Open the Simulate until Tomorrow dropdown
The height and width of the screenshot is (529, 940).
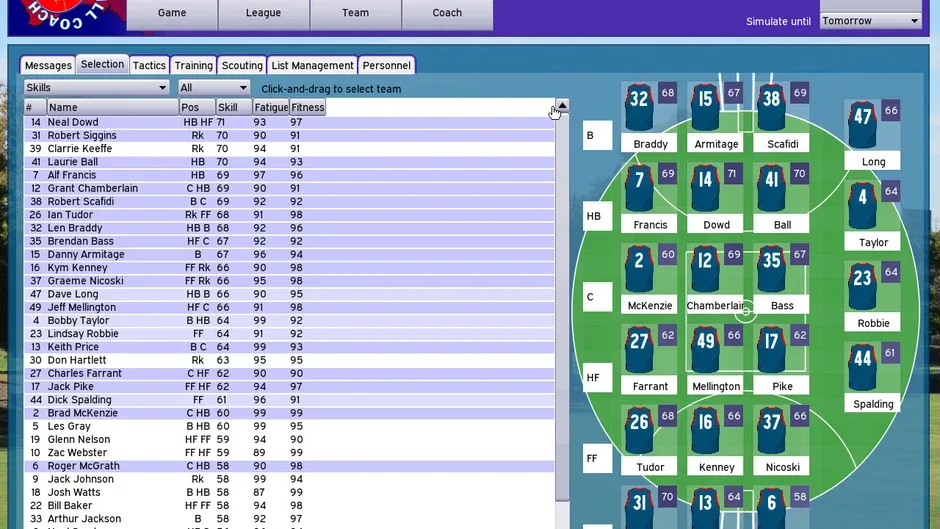point(870,21)
